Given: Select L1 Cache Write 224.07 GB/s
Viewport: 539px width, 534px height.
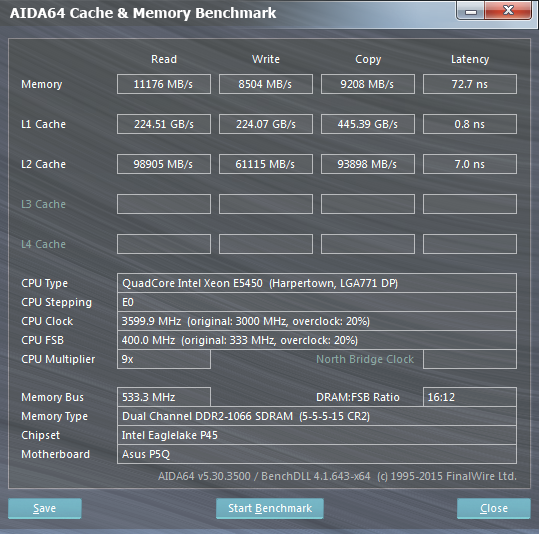Looking at the screenshot, I should [266, 124].
